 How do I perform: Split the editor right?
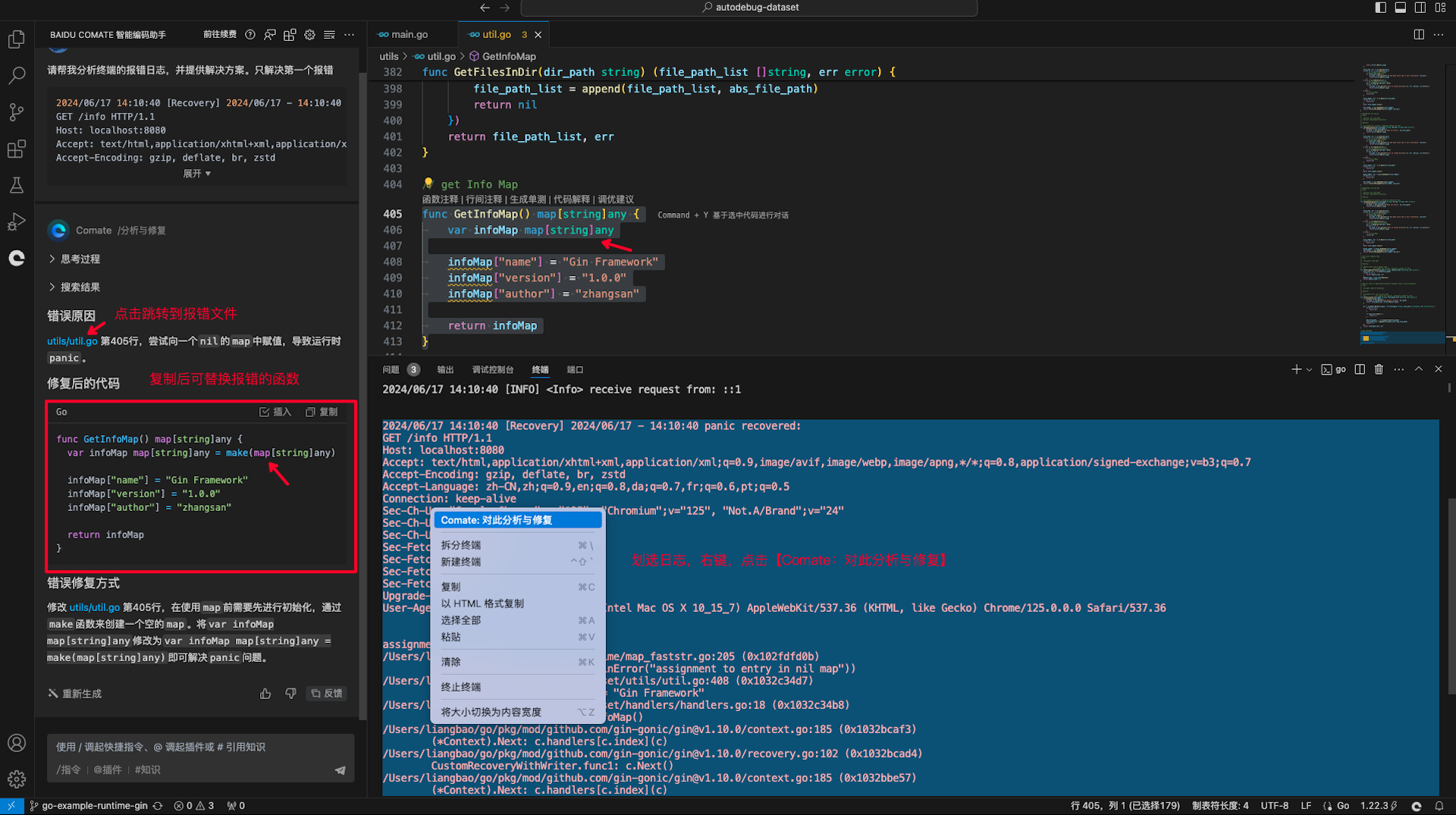(x=1419, y=35)
